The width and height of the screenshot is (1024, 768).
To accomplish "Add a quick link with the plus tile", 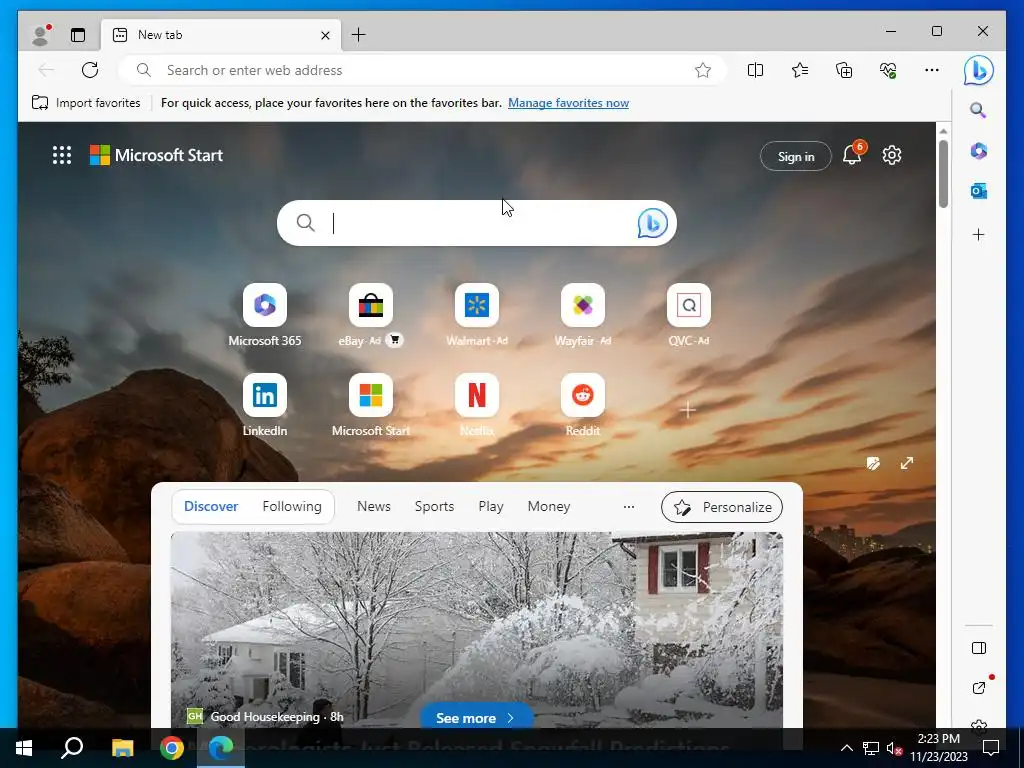I will [x=688, y=409].
